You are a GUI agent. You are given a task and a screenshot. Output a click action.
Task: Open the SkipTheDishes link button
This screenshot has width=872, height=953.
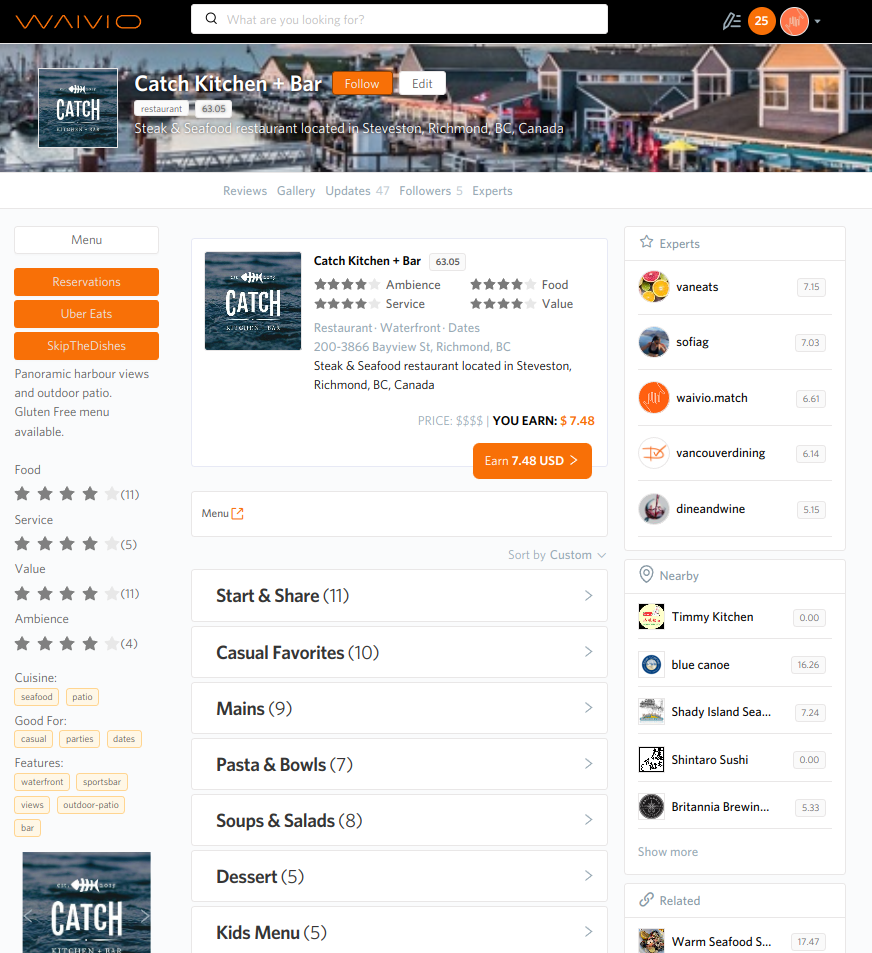pos(86,346)
